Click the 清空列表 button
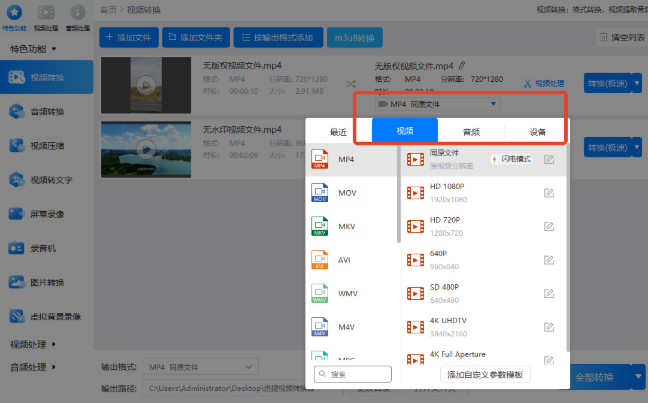This screenshot has width=648, height=403. click(x=622, y=37)
